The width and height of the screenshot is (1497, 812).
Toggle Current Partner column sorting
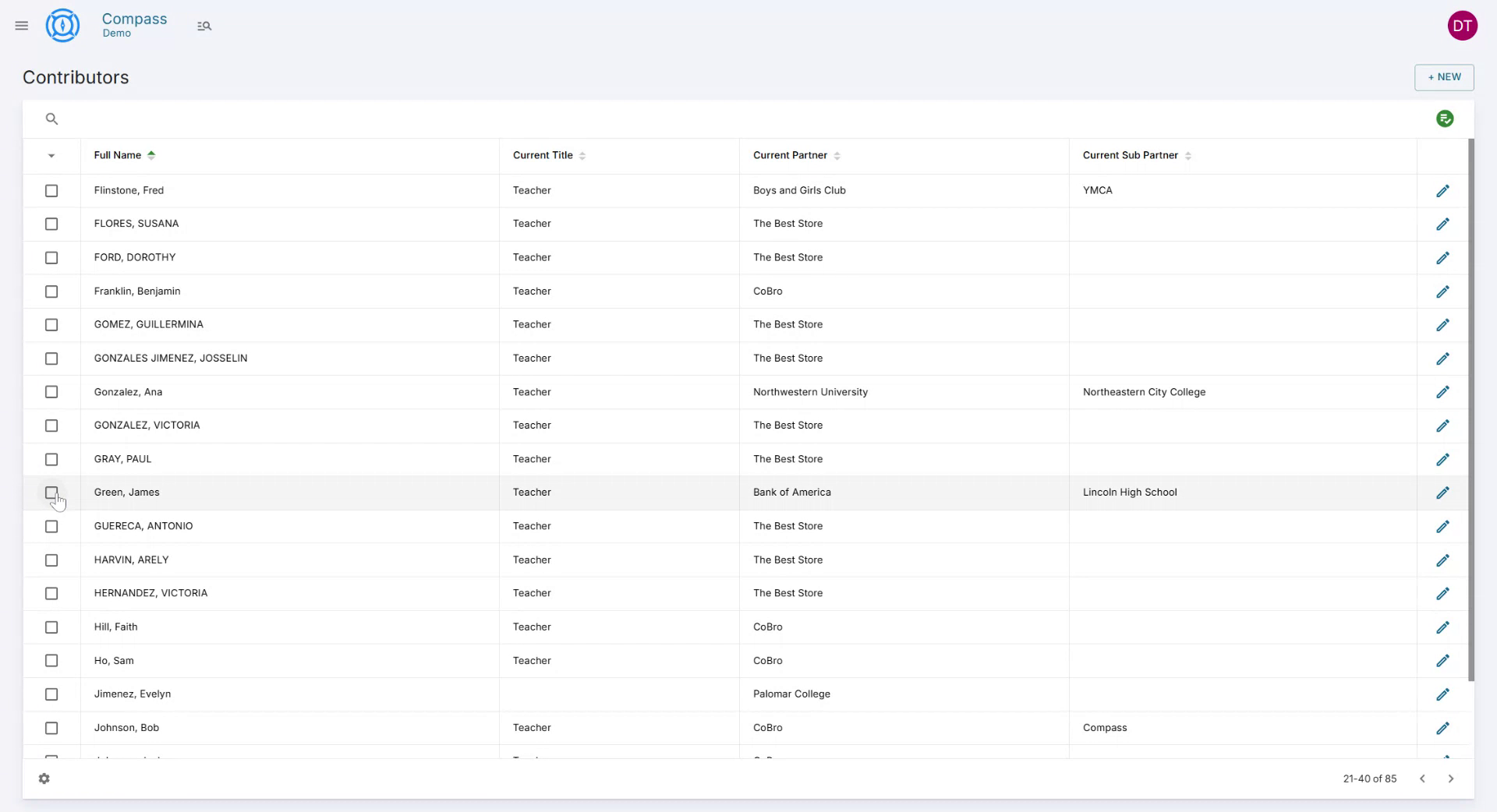coord(838,155)
